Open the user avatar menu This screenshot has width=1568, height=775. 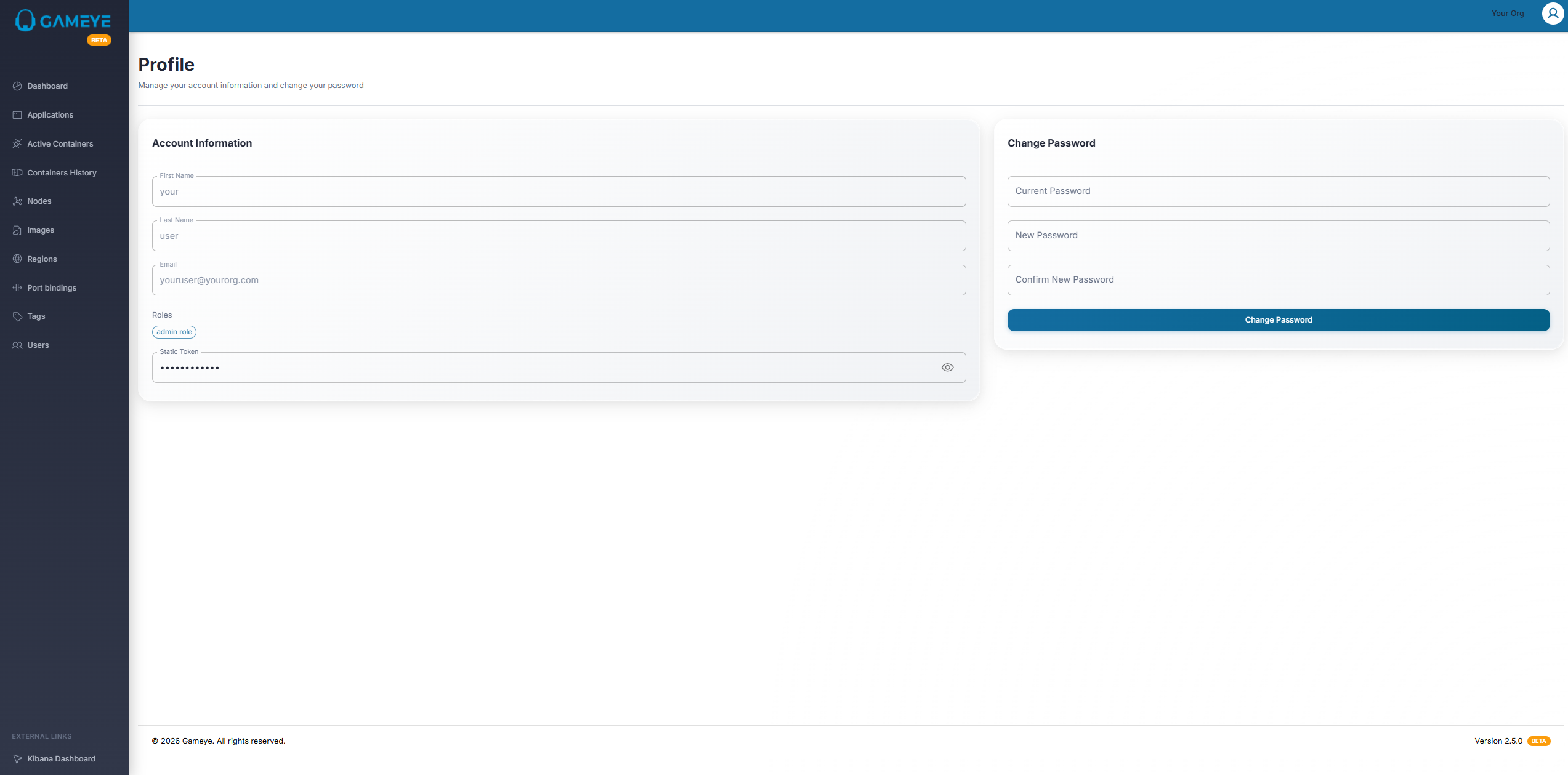[1553, 14]
